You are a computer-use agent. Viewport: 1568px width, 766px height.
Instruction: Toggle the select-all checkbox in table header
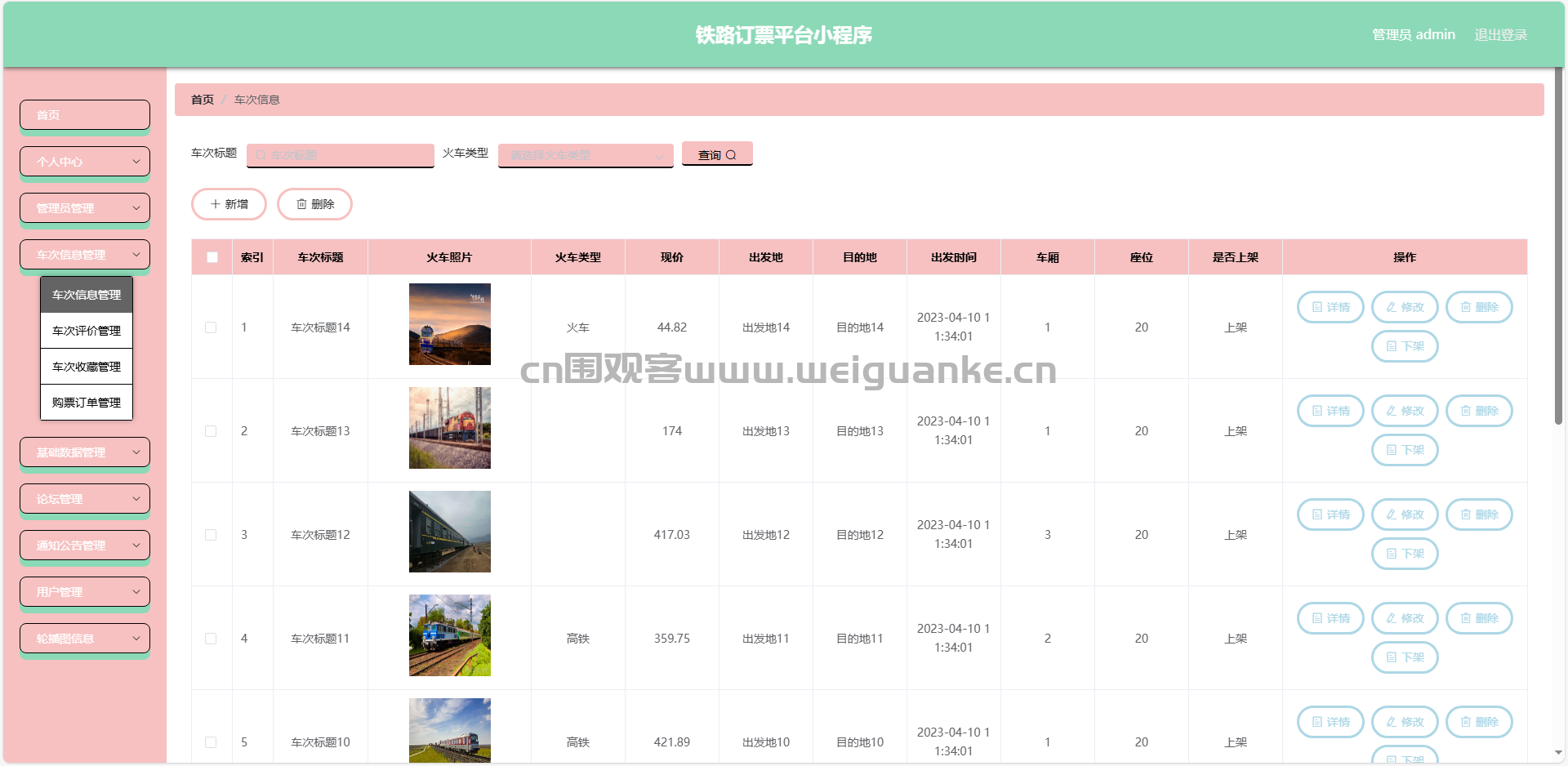212,257
